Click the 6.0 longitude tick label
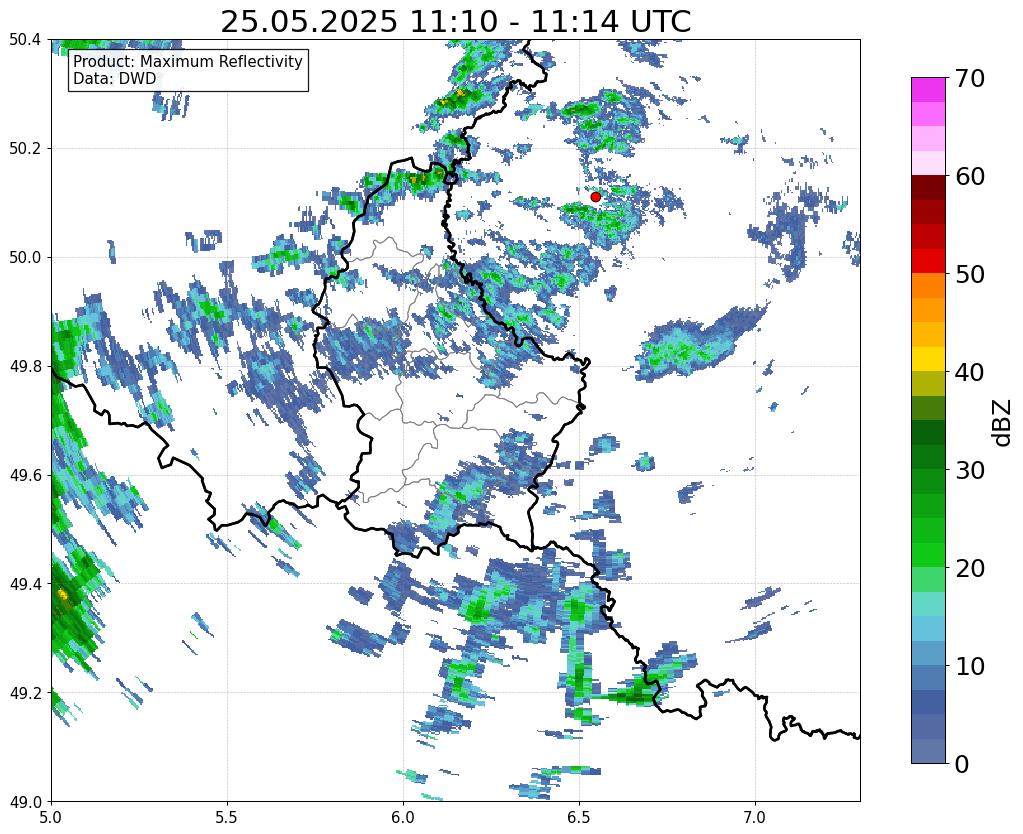The image size is (1023, 834). pos(403,817)
